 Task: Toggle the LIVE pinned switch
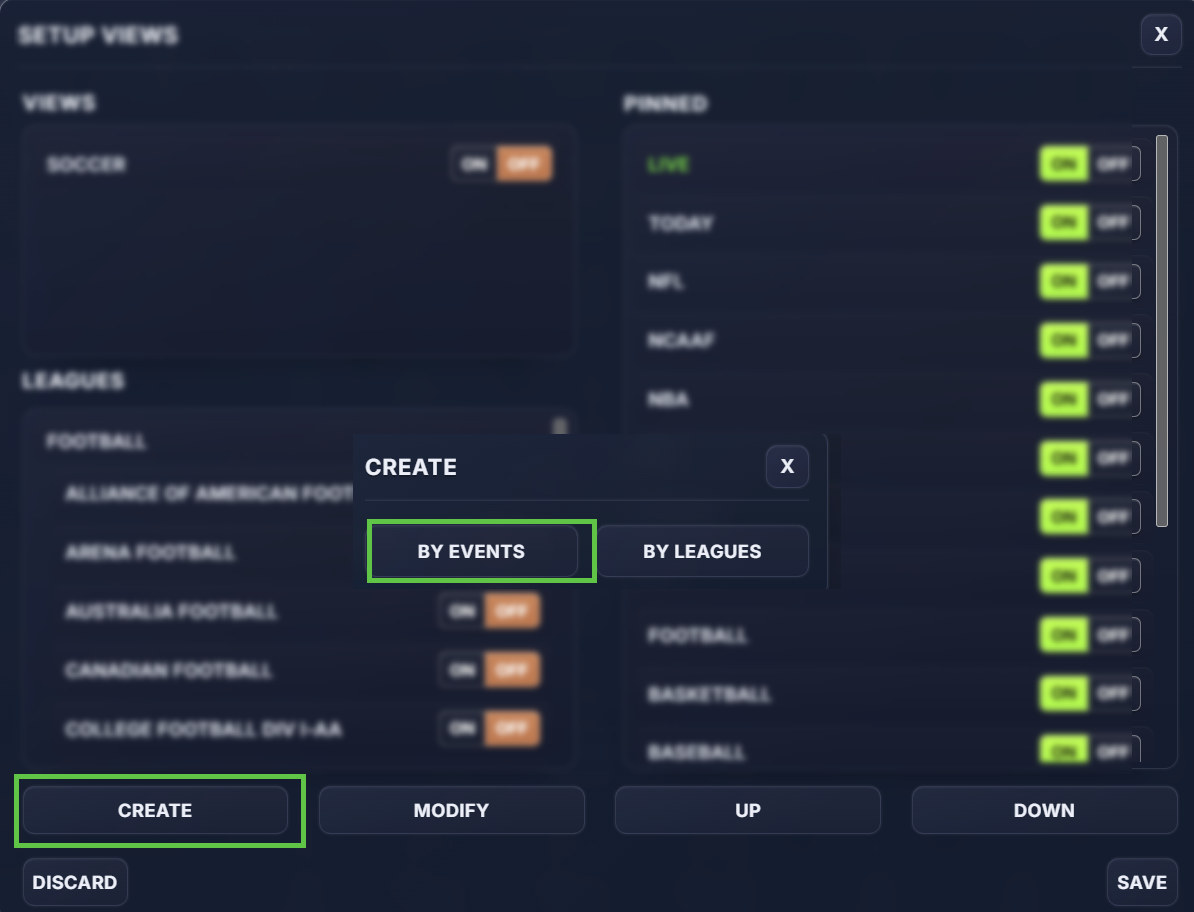click(1089, 164)
